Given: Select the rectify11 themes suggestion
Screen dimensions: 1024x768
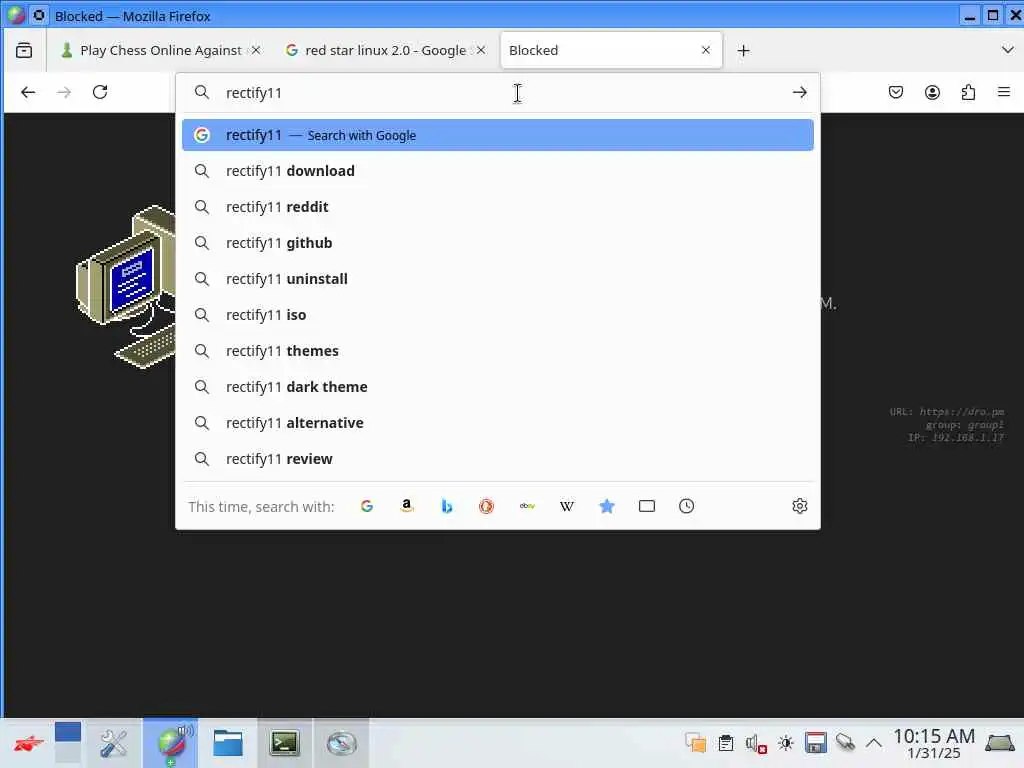Looking at the screenshot, I should pos(498,351).
